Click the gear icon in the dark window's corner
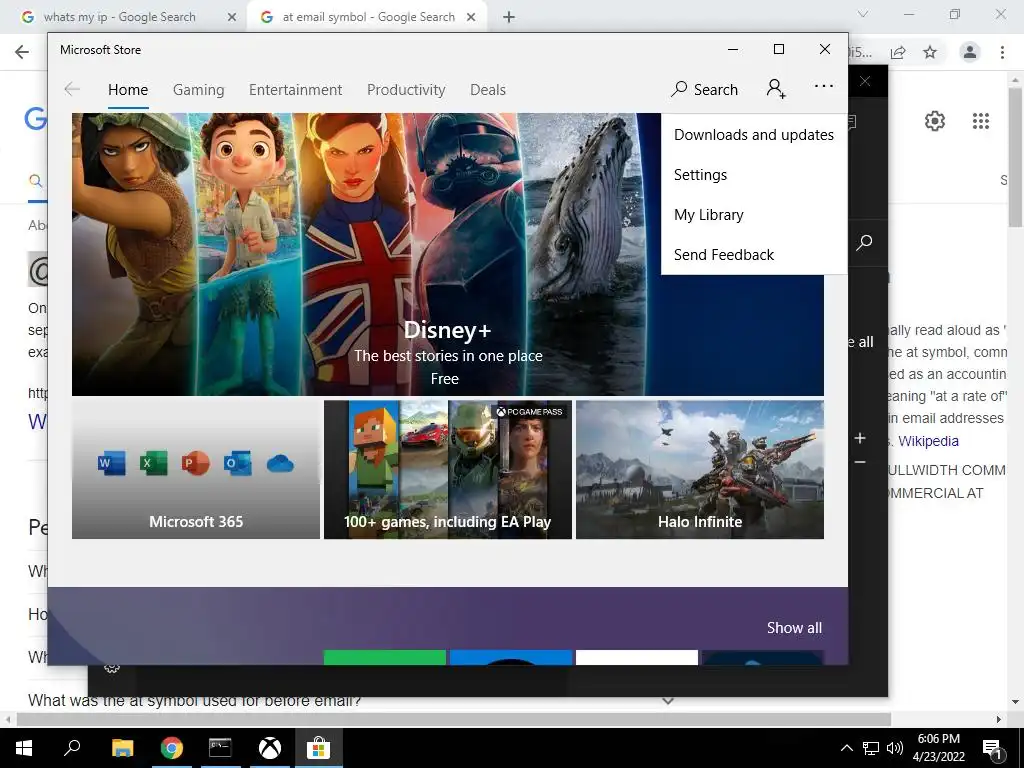 point(112,669)
